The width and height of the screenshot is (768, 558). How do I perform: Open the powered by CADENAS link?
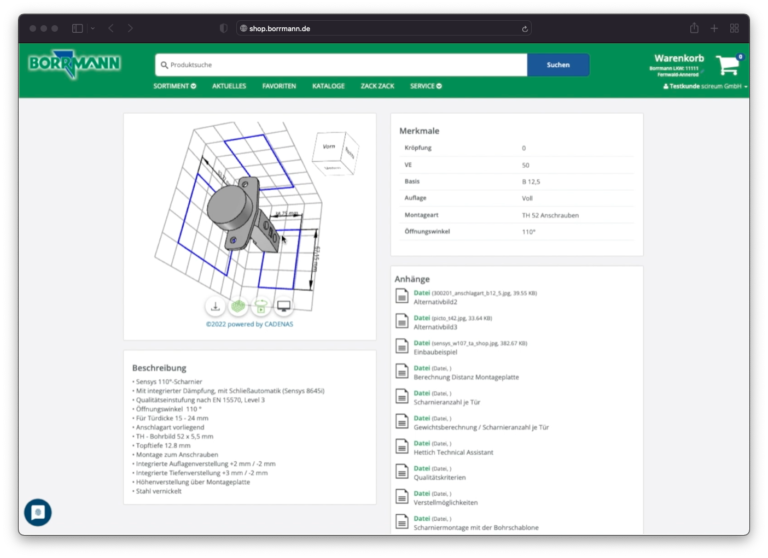(249, 324)
